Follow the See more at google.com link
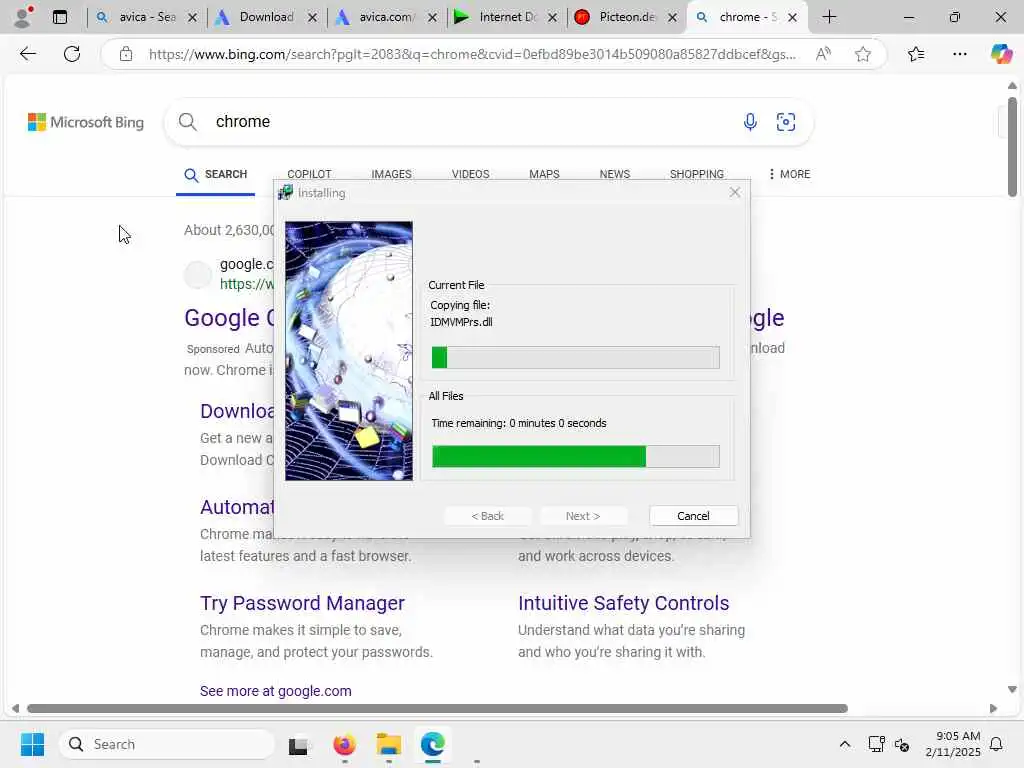 [x=276, y=691]
